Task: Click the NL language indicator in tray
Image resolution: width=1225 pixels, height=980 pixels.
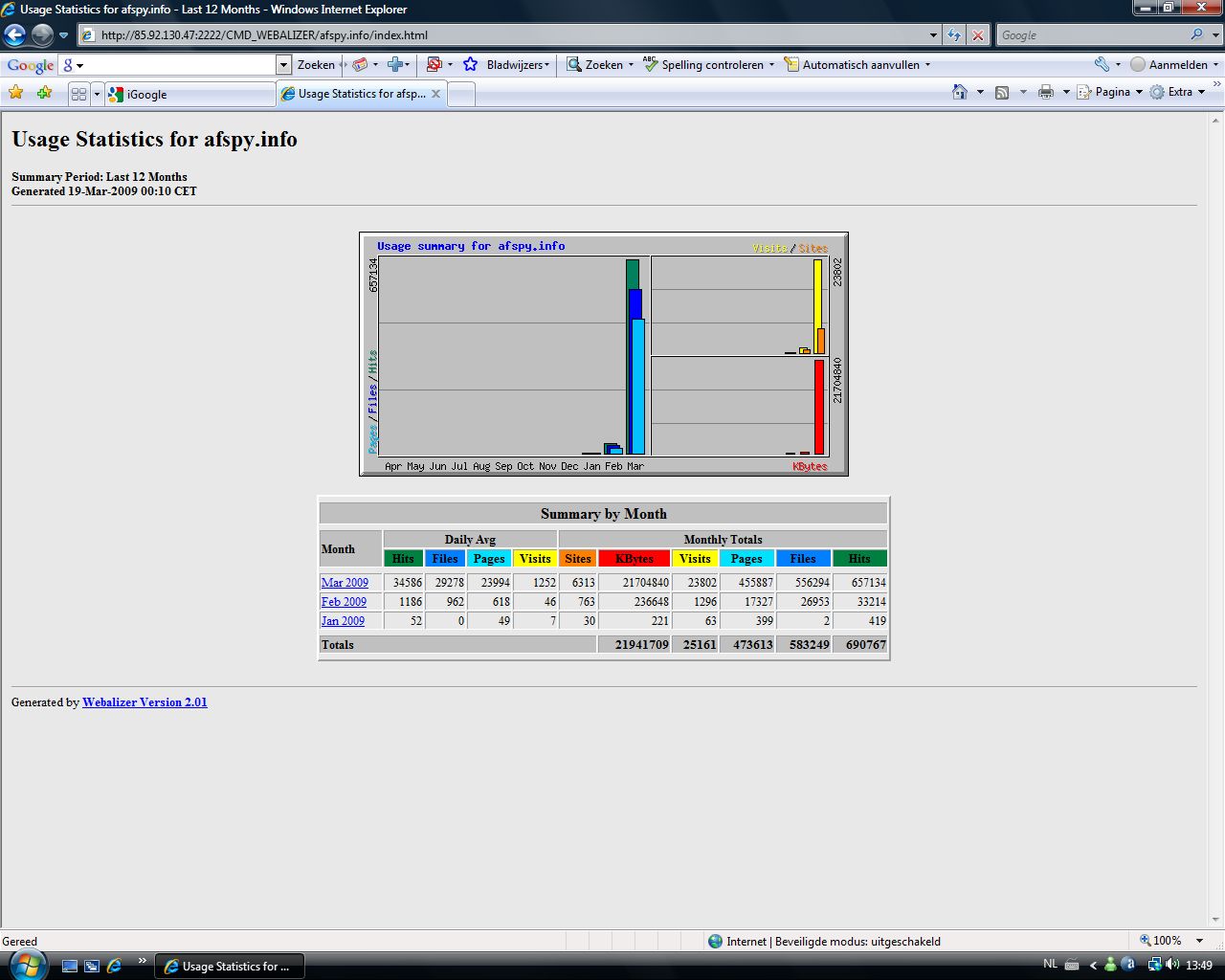Action: [x=1050, y=965]
